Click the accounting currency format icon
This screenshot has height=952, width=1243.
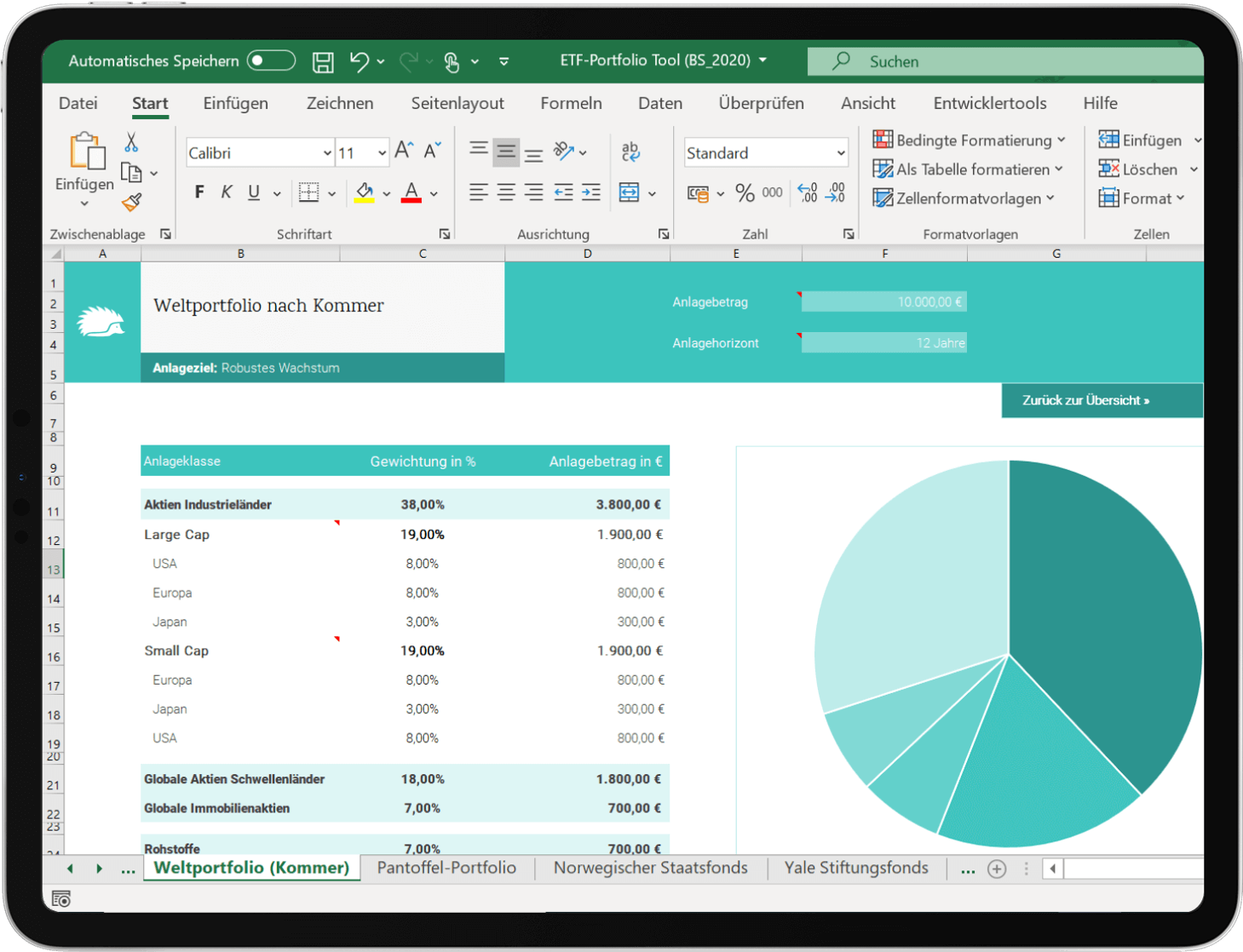[x=698, y=194]
